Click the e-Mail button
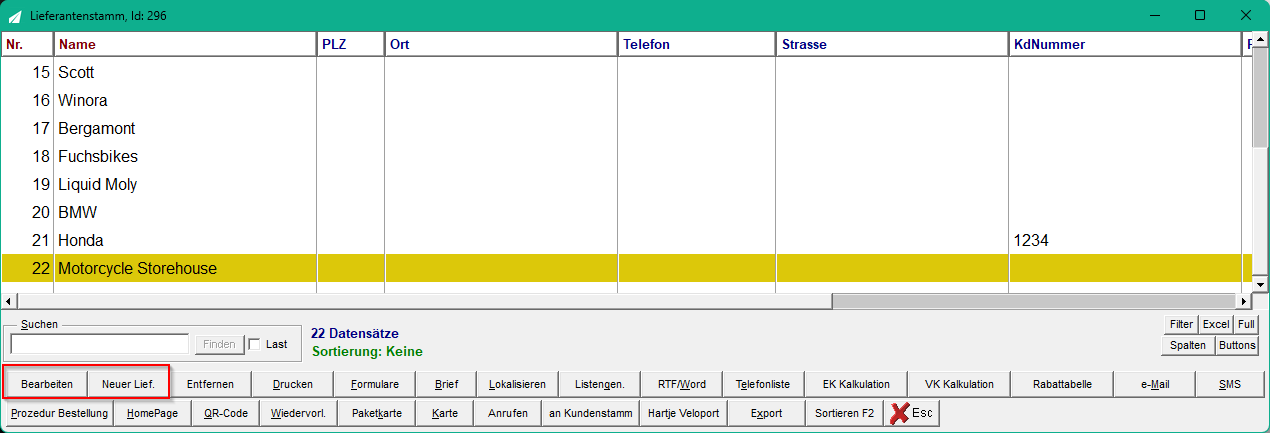The width and height of the screenshot is (1270, 433). [1154, 384]
